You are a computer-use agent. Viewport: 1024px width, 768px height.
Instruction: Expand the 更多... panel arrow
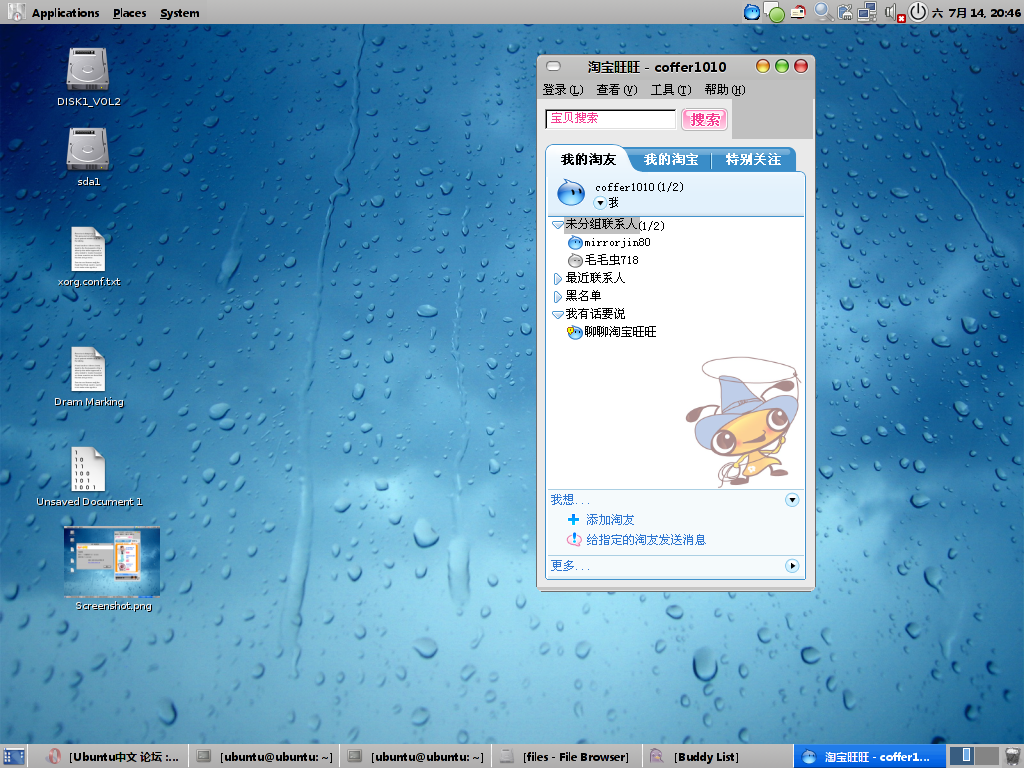[792, 566]
